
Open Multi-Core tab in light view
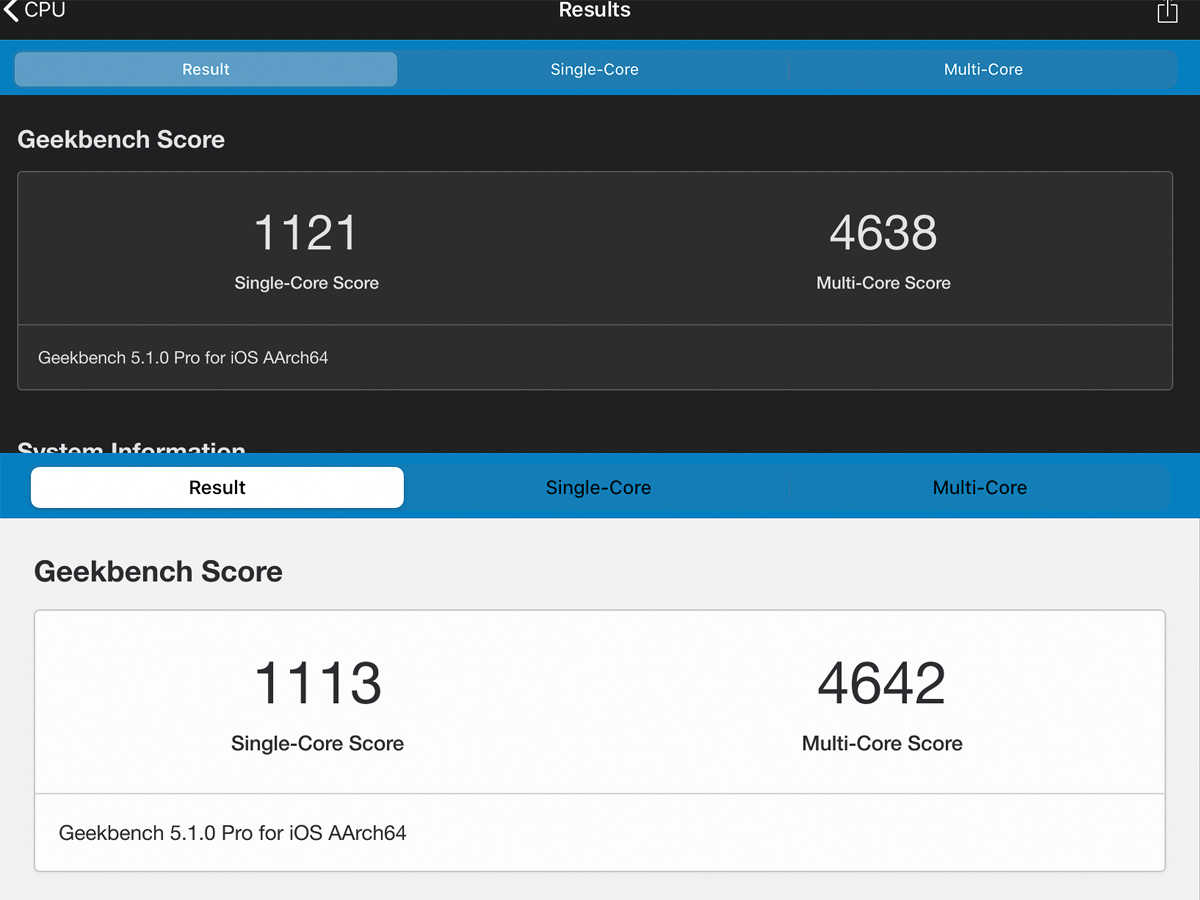(980, 488)
